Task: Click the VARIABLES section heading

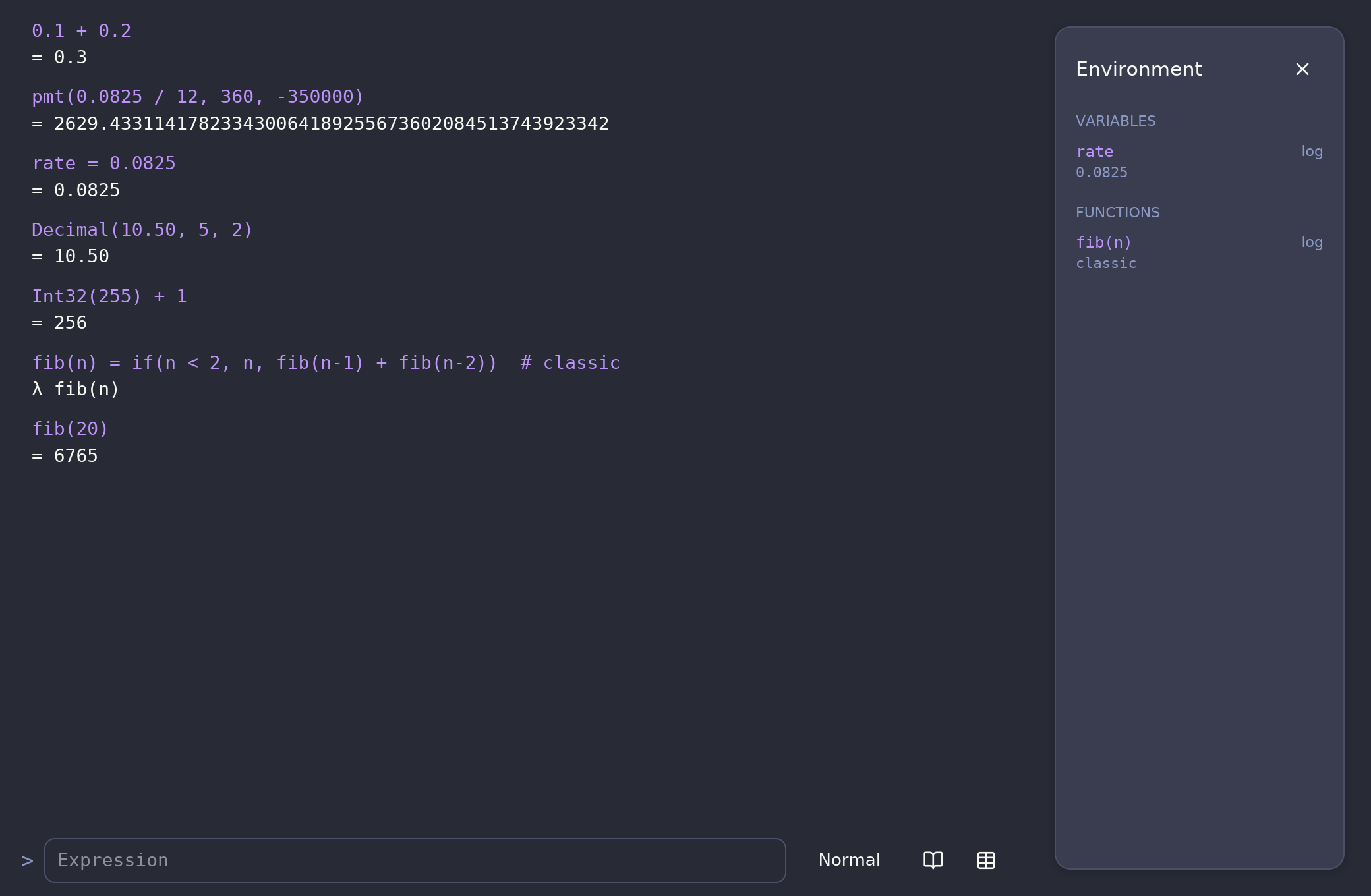Action: click(x=1115, y=121)
